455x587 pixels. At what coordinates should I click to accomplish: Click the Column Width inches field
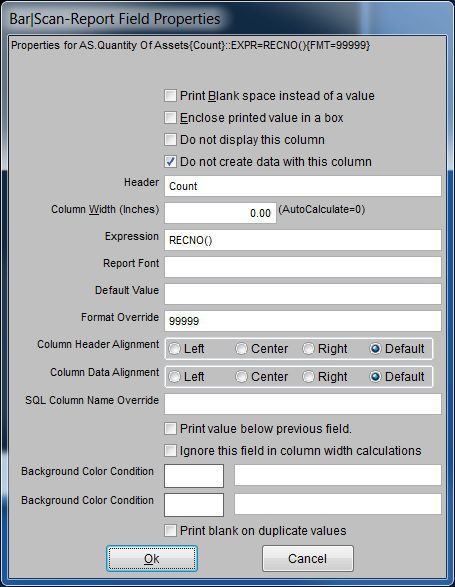pos(220,213)
